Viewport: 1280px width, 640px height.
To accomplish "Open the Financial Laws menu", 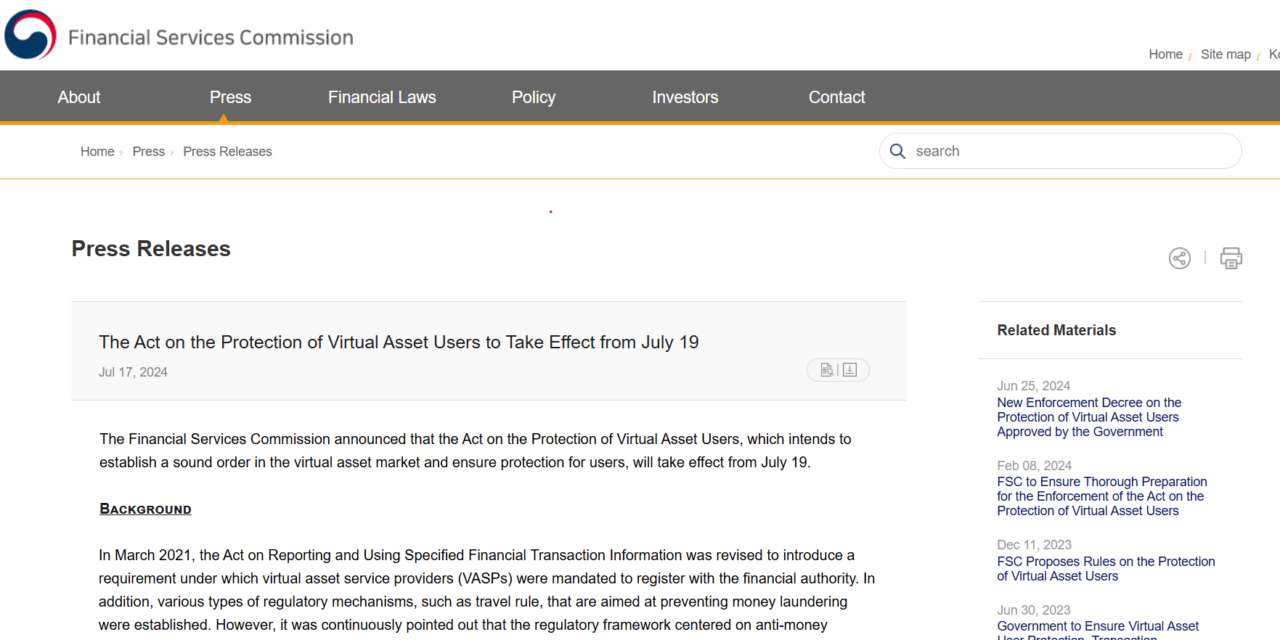I will (x=382, y=97).
